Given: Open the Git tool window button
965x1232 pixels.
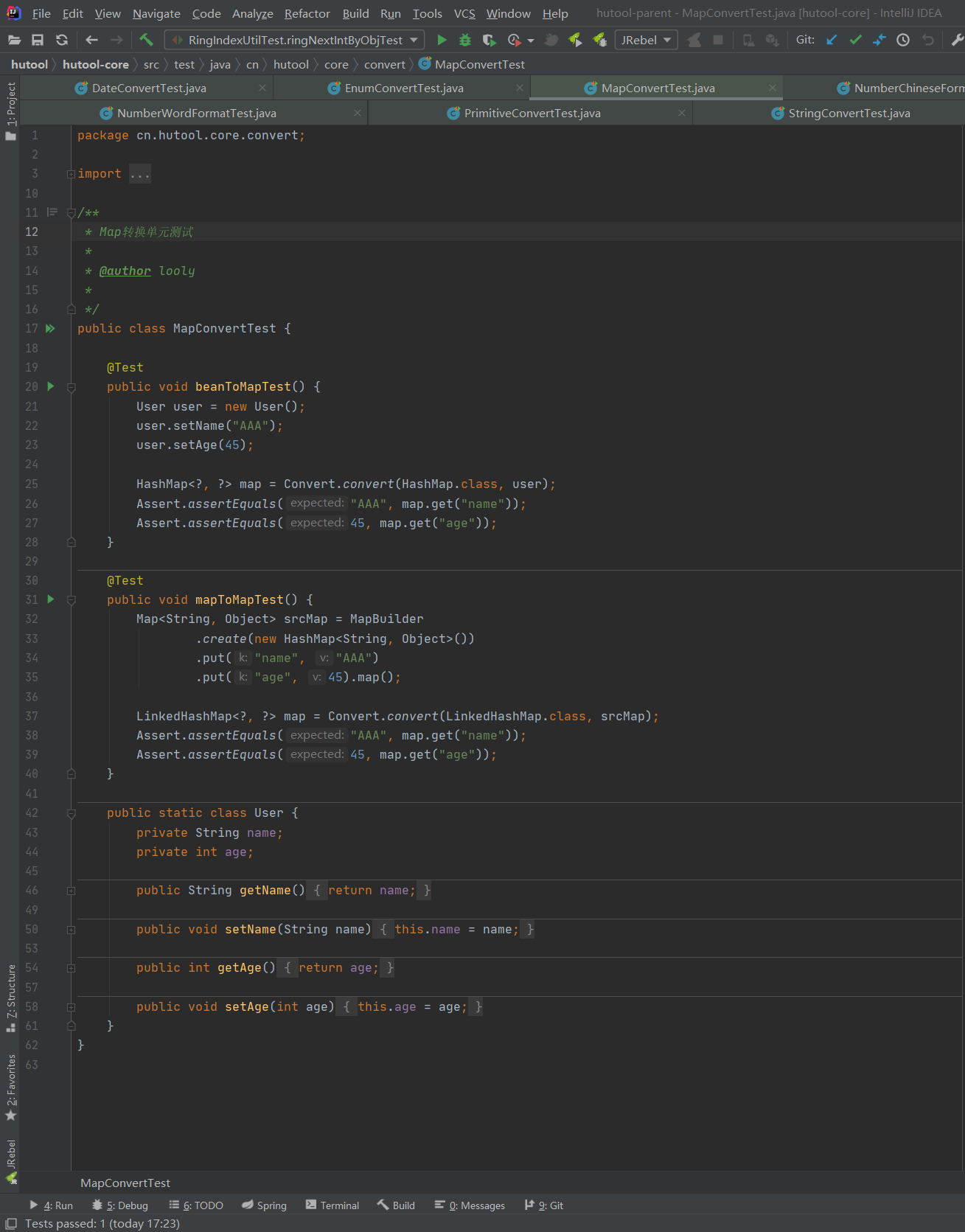Looking at the screenshot, I should click(x=544, y=1205).
